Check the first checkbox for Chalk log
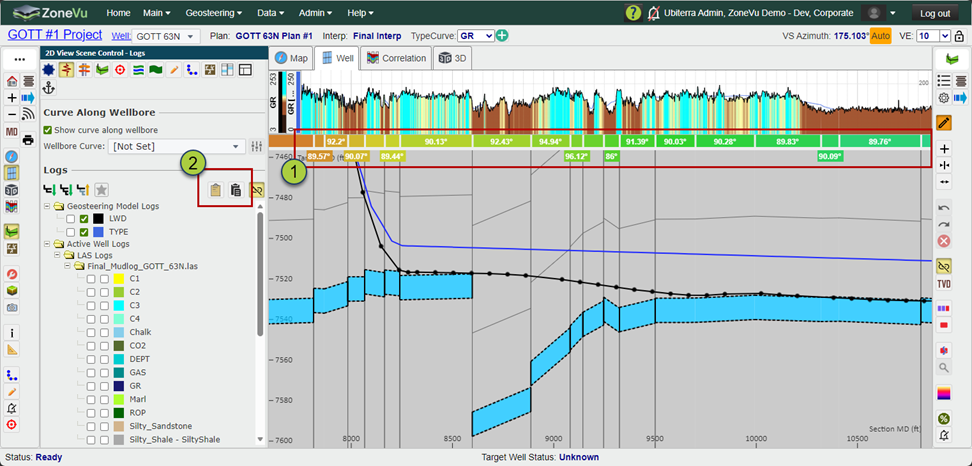 click(91, 332)
